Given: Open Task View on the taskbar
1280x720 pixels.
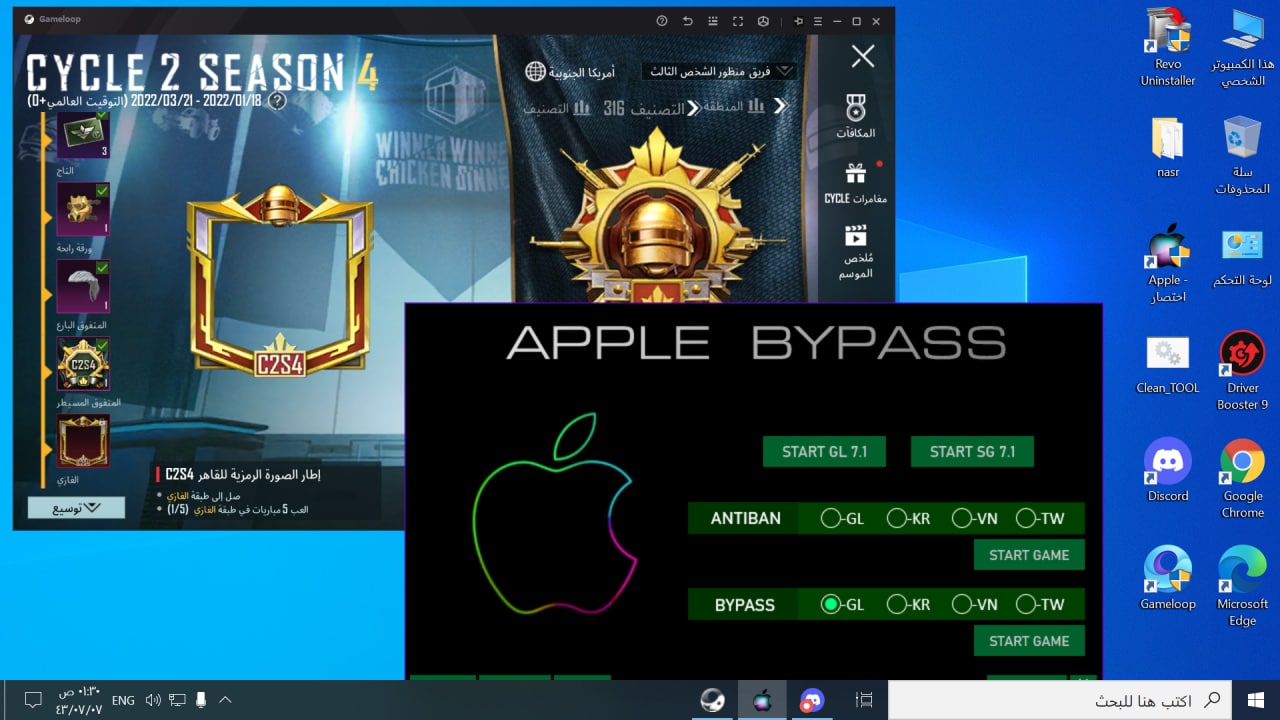Looking at the screenshot, I should coord(865,700).
